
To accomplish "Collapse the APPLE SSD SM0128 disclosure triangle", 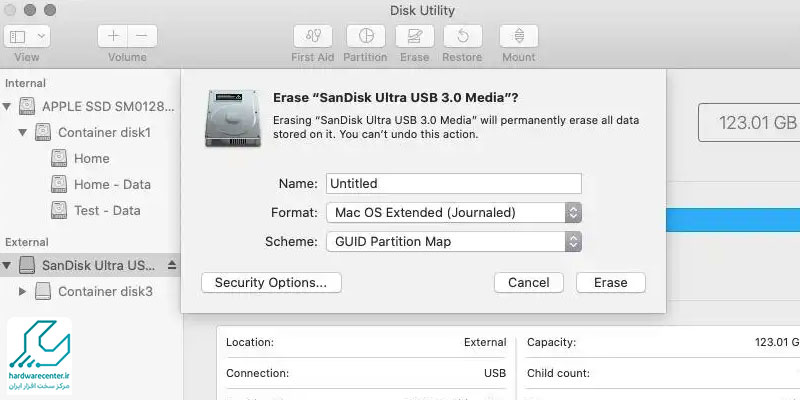I will tap(7, 107).
